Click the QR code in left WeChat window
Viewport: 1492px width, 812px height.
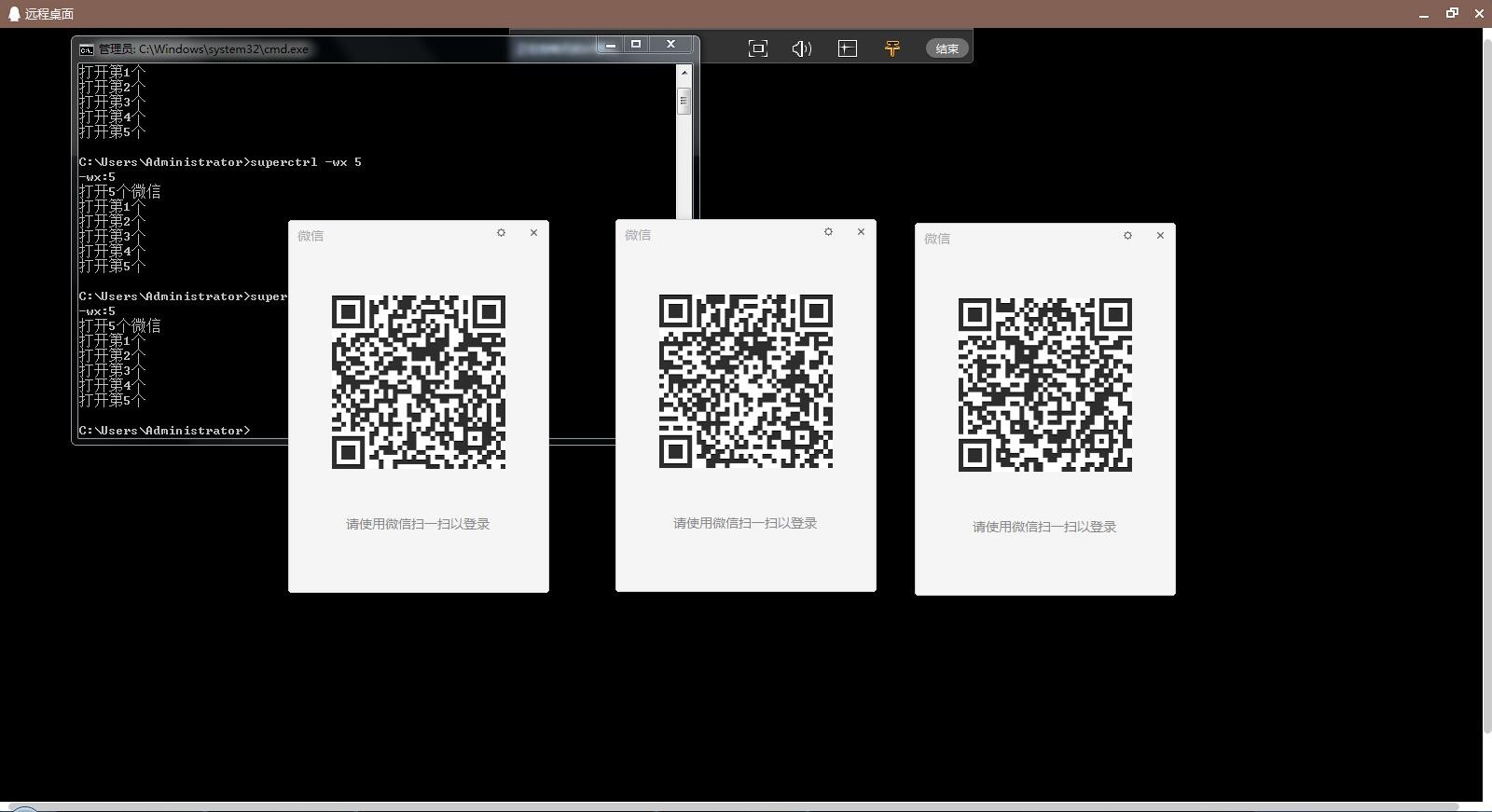[419, 382]
